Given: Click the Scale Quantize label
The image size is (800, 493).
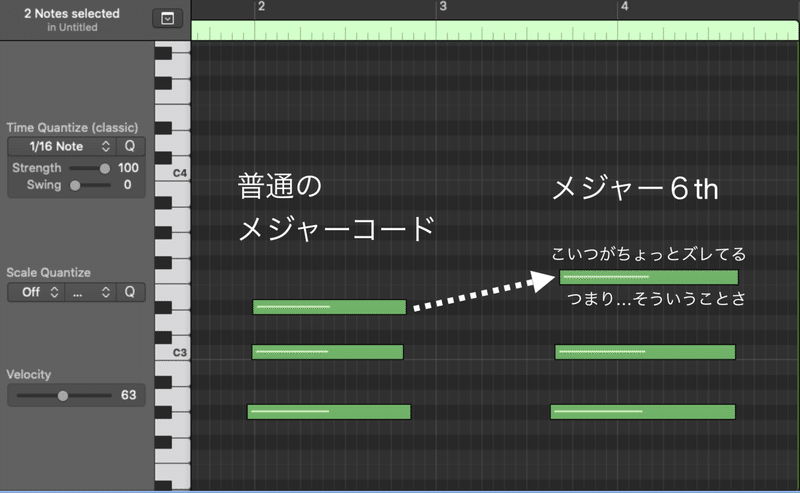Looking at the screenshot, I should pyautogui.click(x=48, y=273).
